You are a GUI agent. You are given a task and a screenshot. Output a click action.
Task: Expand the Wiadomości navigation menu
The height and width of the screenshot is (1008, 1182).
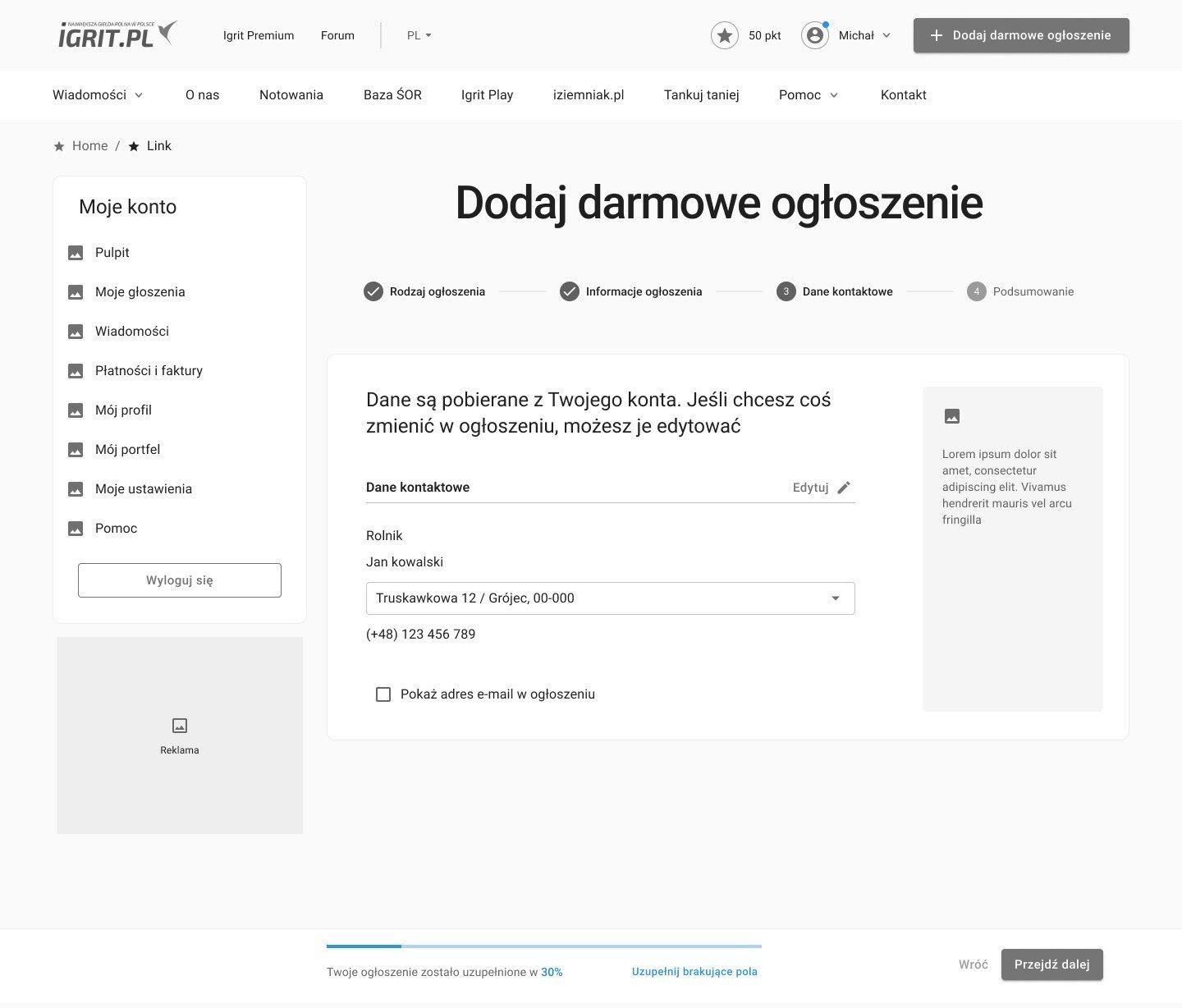coord(98,95)
